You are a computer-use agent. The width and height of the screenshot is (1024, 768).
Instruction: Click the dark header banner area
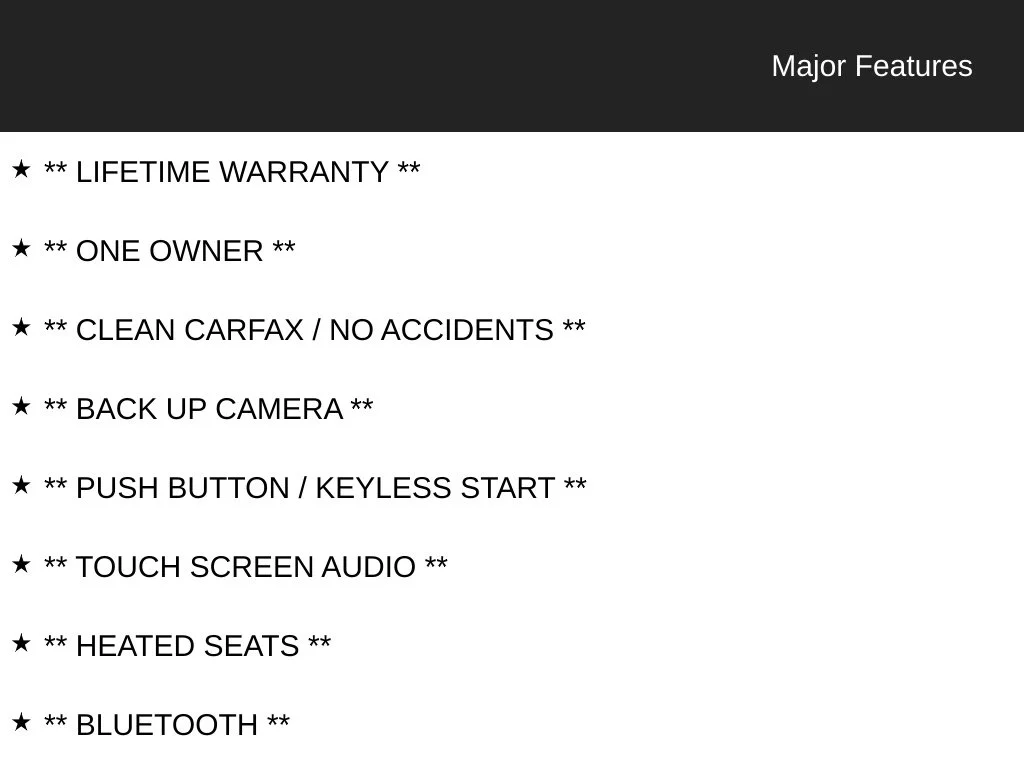[512, 66]
